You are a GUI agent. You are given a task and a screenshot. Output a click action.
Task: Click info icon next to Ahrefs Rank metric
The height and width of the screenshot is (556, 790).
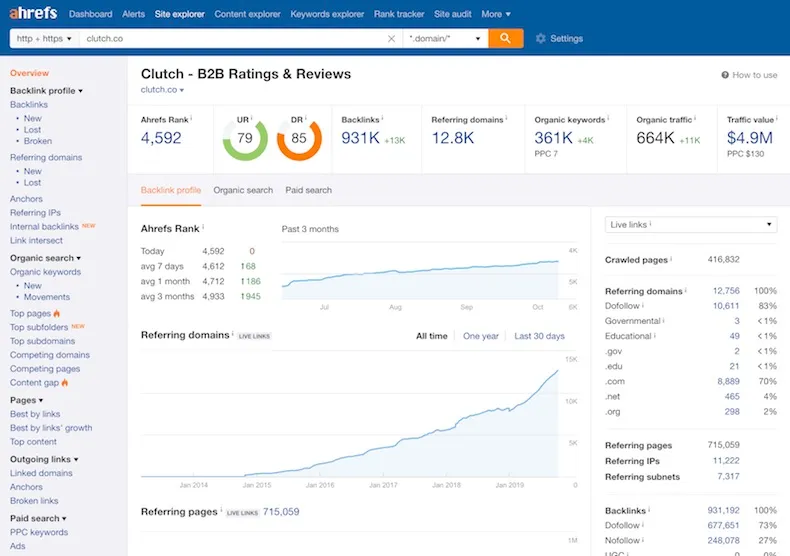[191, 119]
